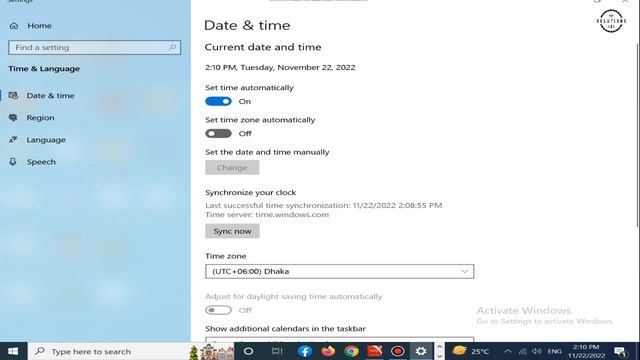The height and width of the screenshot is (360, 640).
Task: Click the 'Last successful time synchronization' line
Action: 324,205
